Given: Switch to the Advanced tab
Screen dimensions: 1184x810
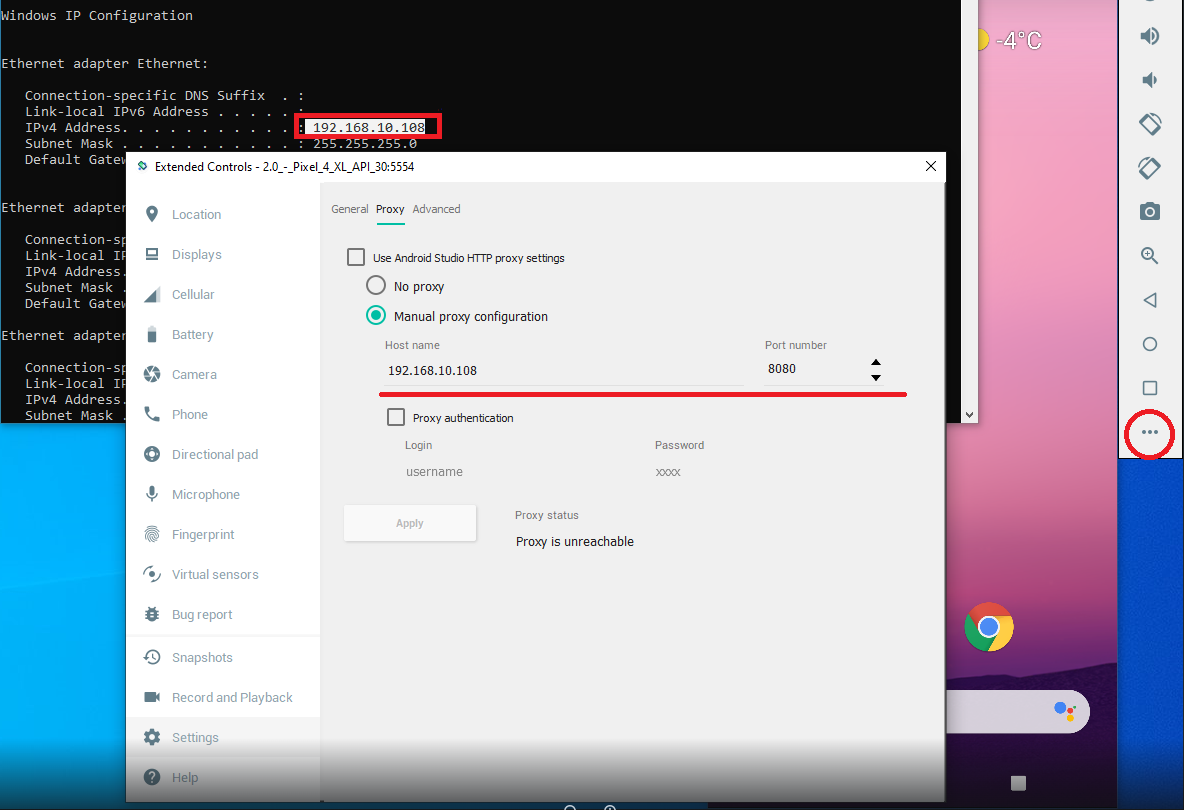Looking at the screenshot, I should point(436,209).
